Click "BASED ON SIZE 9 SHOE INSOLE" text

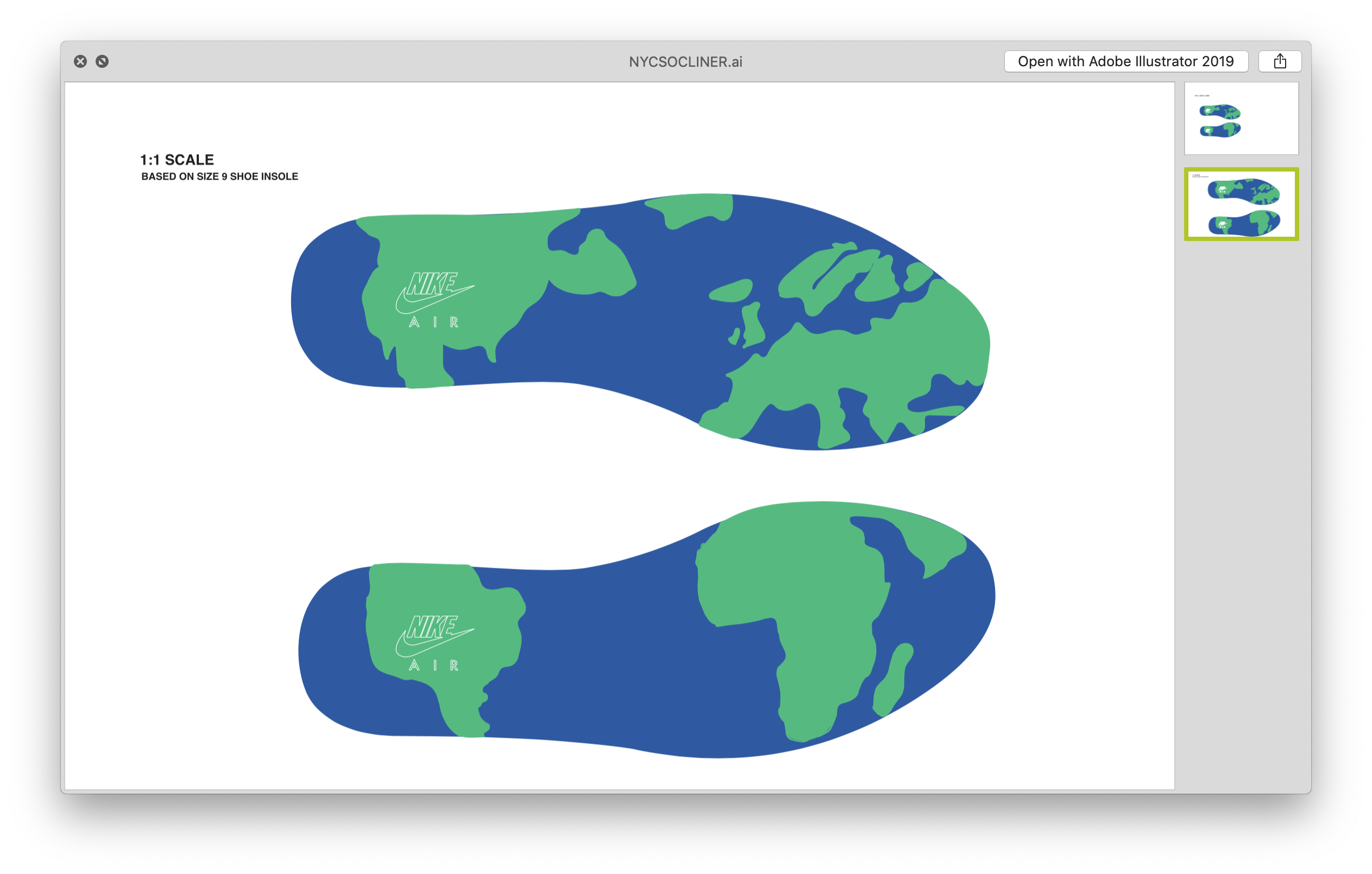click(220, 176)
